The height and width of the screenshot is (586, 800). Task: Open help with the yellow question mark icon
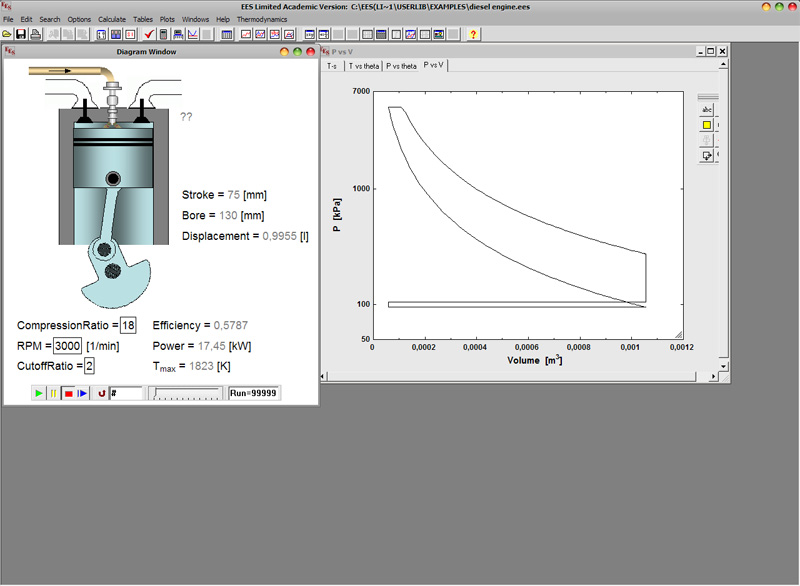click(x=473, y=34)
